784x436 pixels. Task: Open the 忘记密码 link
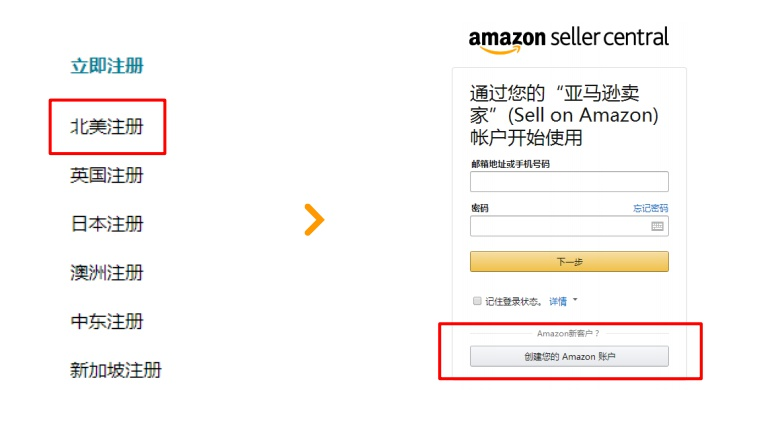coord(650,208)
